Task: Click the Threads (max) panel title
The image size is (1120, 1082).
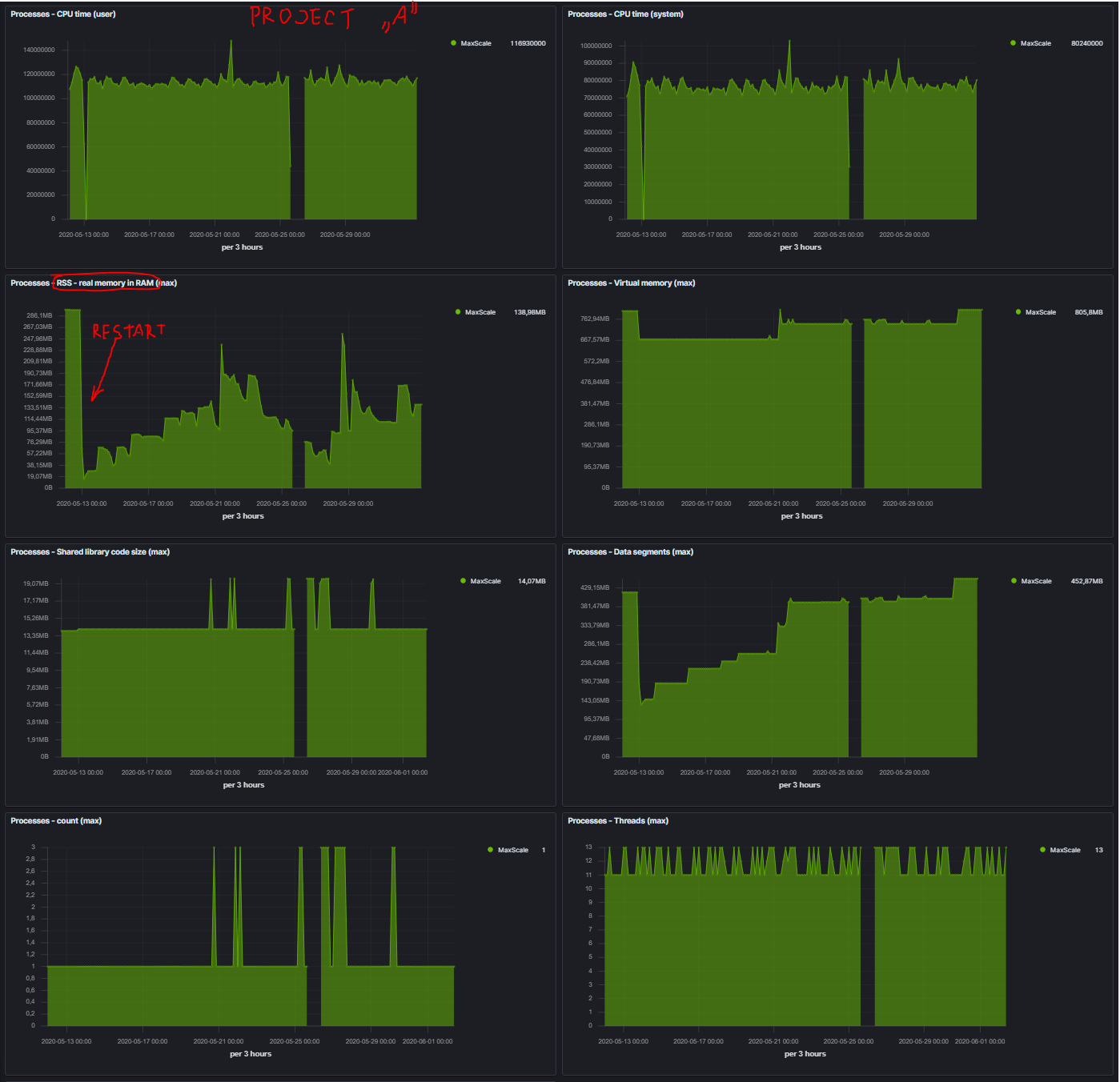Action: (617, 821)
